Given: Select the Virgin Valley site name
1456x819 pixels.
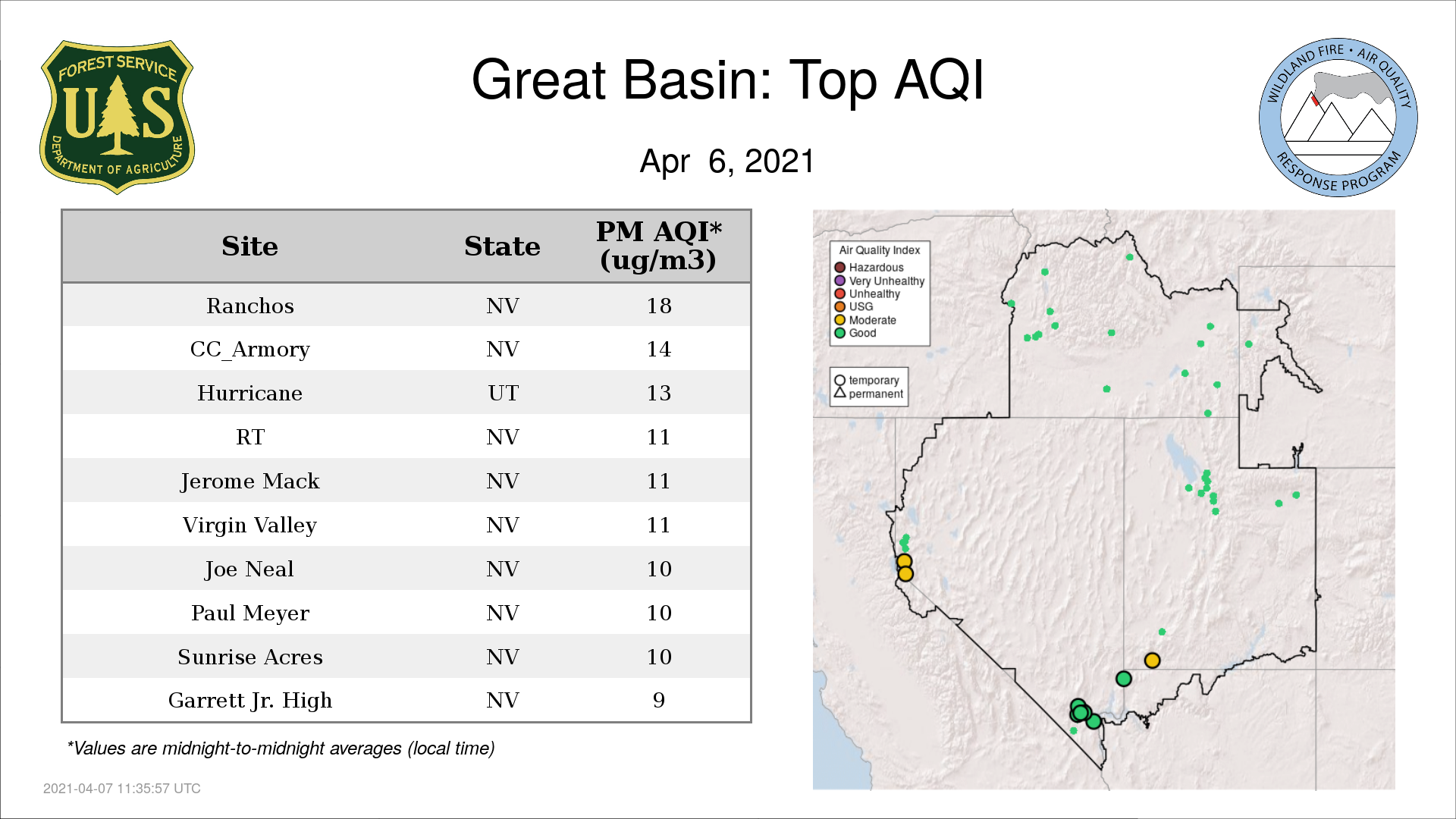Looking at the screenshot, I should 250,526.
